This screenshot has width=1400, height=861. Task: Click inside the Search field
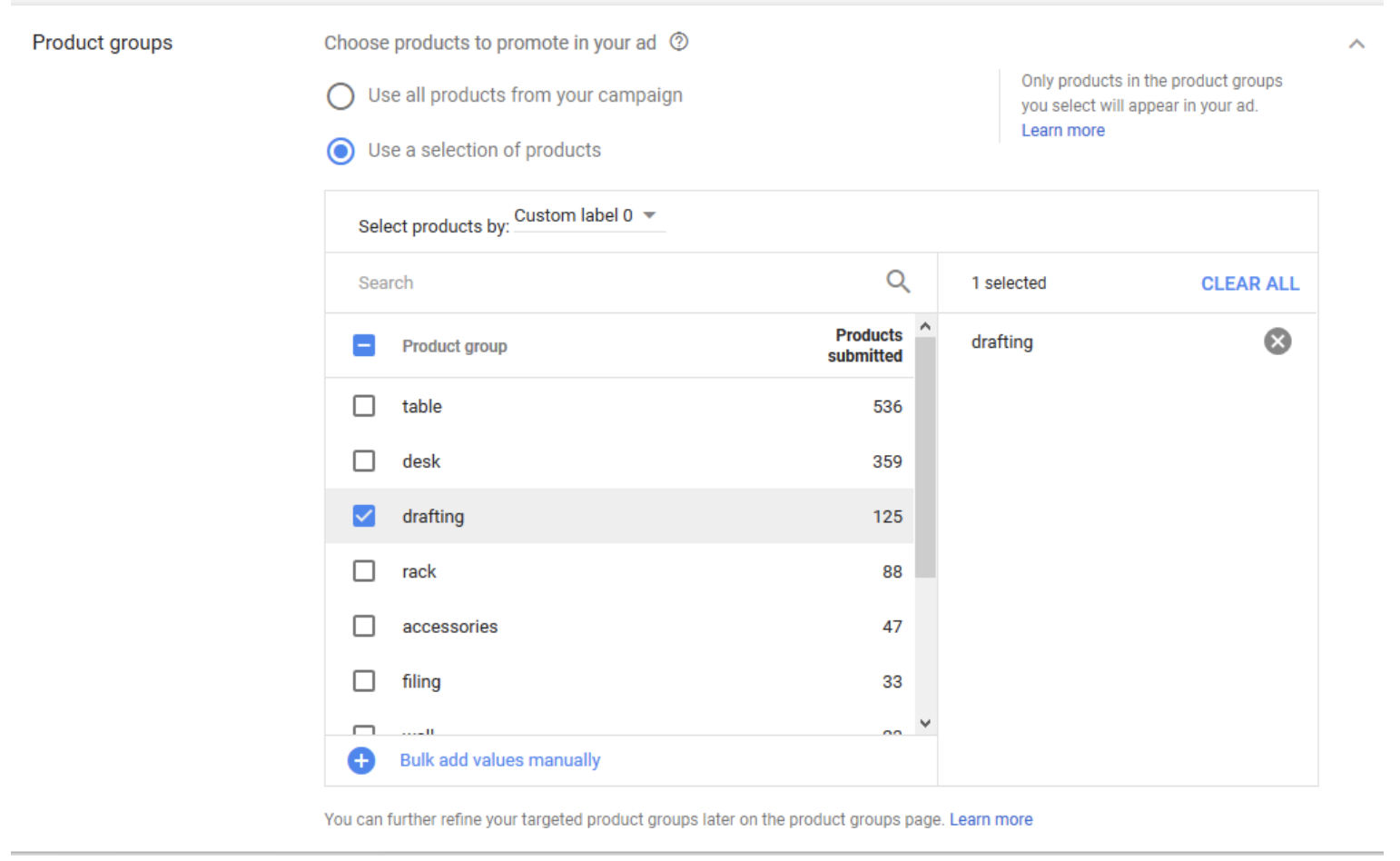click(x=545, y=282)
